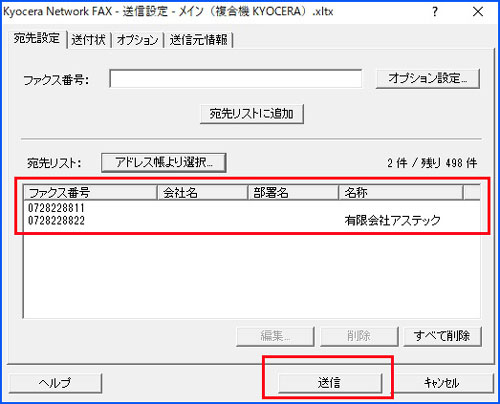Screen dimensions: 500x404
Task: Click the 会社名 column header
Action: pos(202,193)
